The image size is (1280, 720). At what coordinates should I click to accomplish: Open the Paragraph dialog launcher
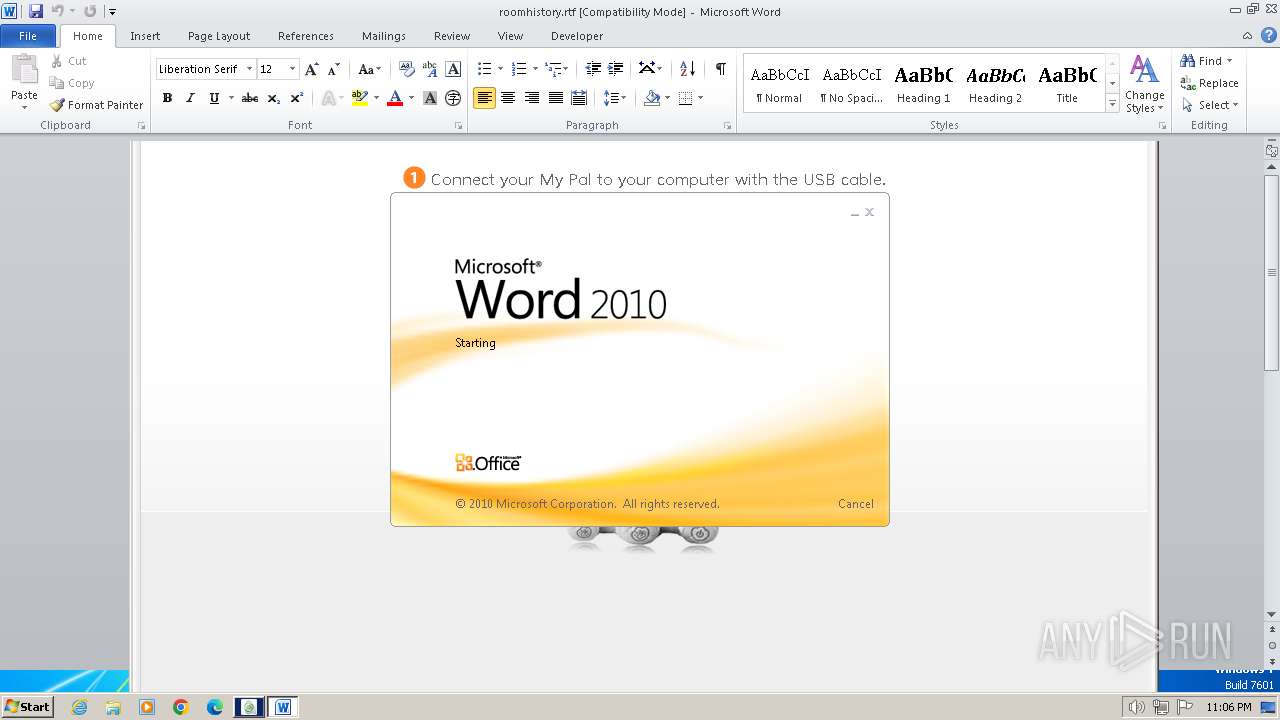[x=727, y=126]
